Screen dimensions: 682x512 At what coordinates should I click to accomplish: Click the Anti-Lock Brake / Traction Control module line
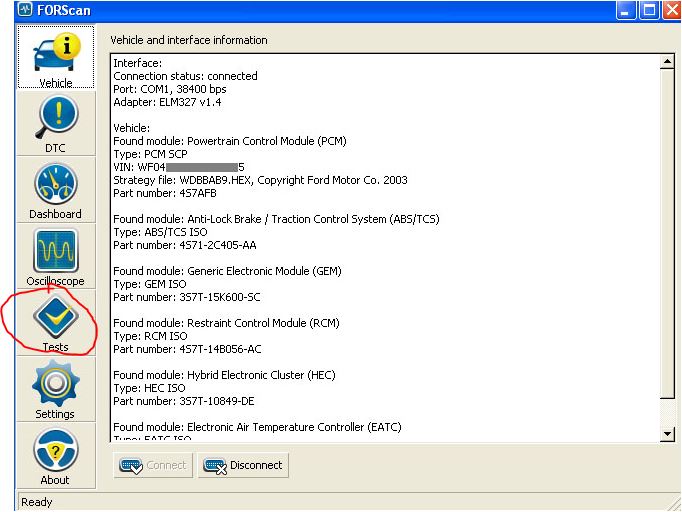tap(276, 219)
